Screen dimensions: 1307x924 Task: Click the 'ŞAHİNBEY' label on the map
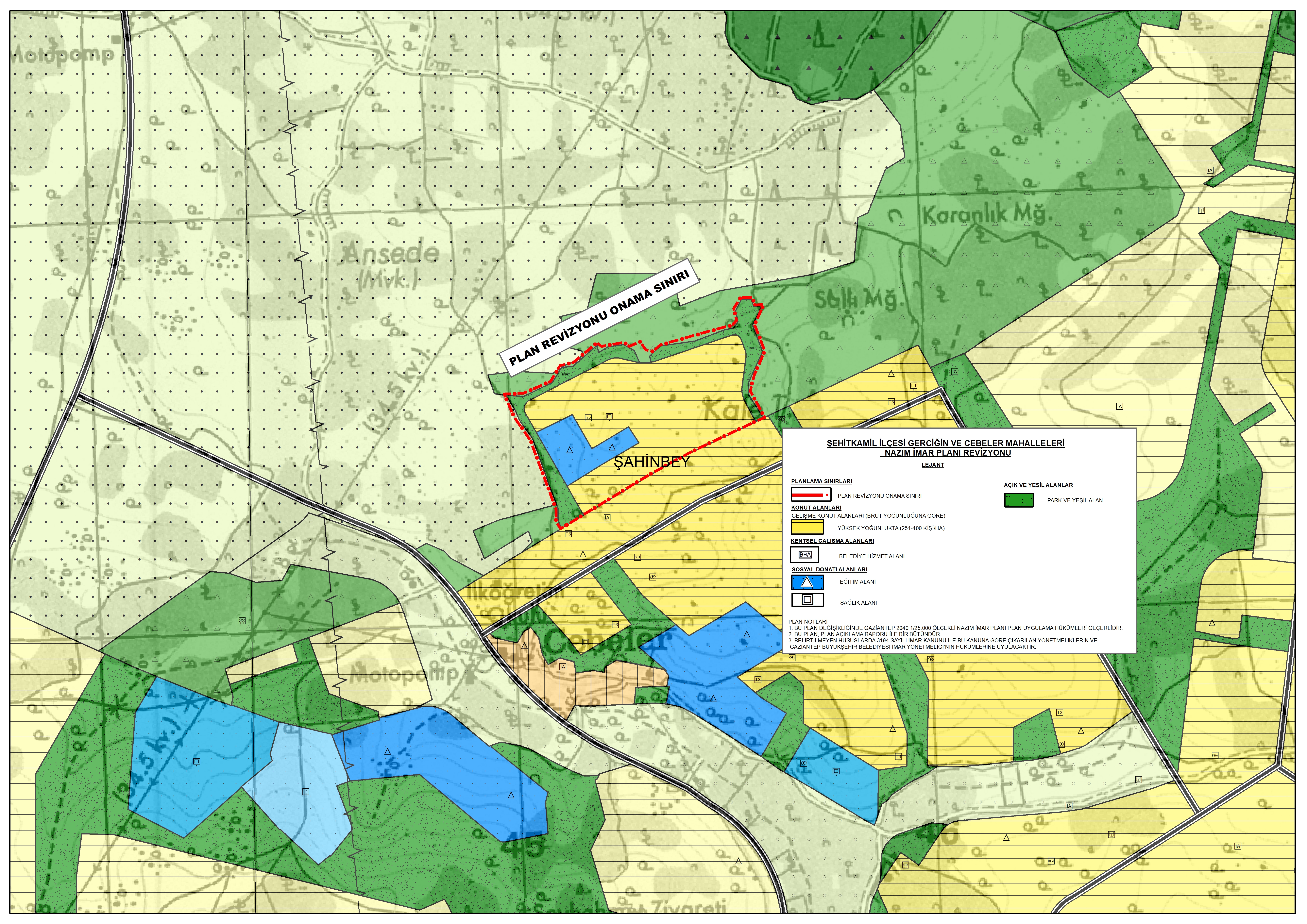coord(652,462)
